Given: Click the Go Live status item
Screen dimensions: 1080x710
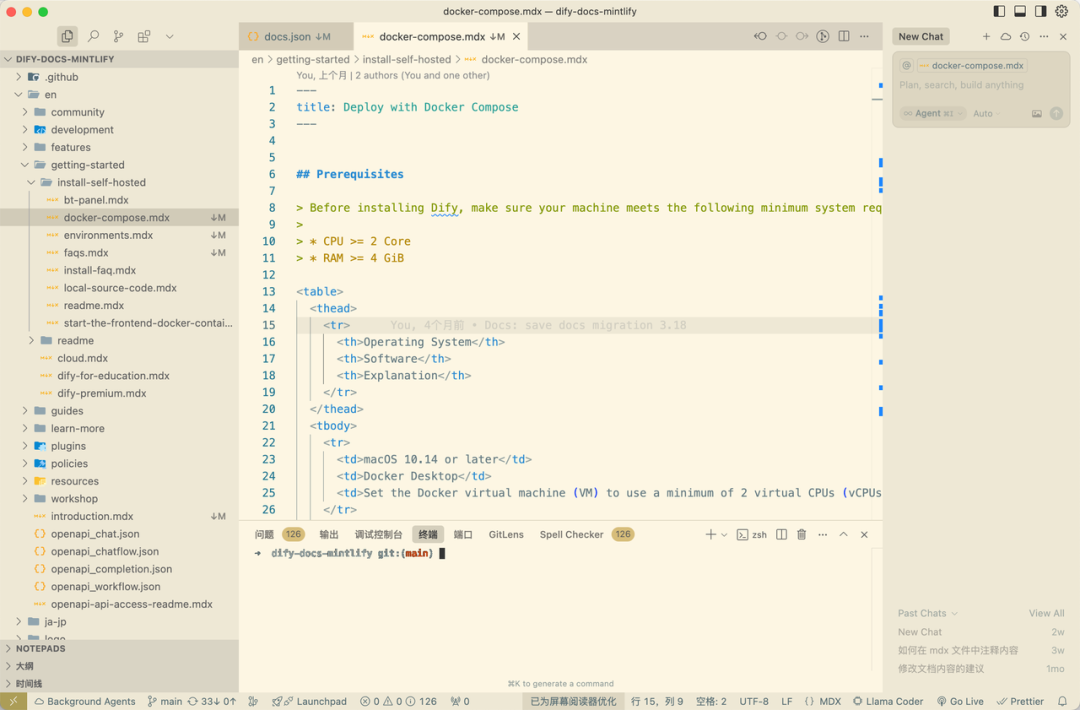Looking at the screenshot, I should tap(960, 701).
